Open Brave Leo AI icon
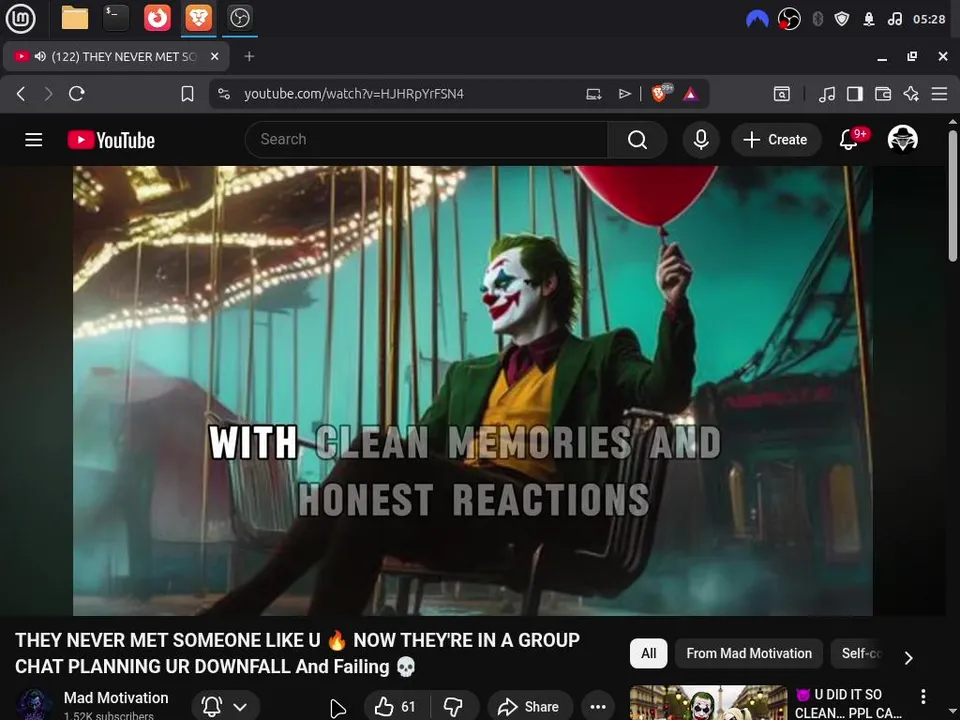This screenshot has height=720, width=960. coord(911,94)
